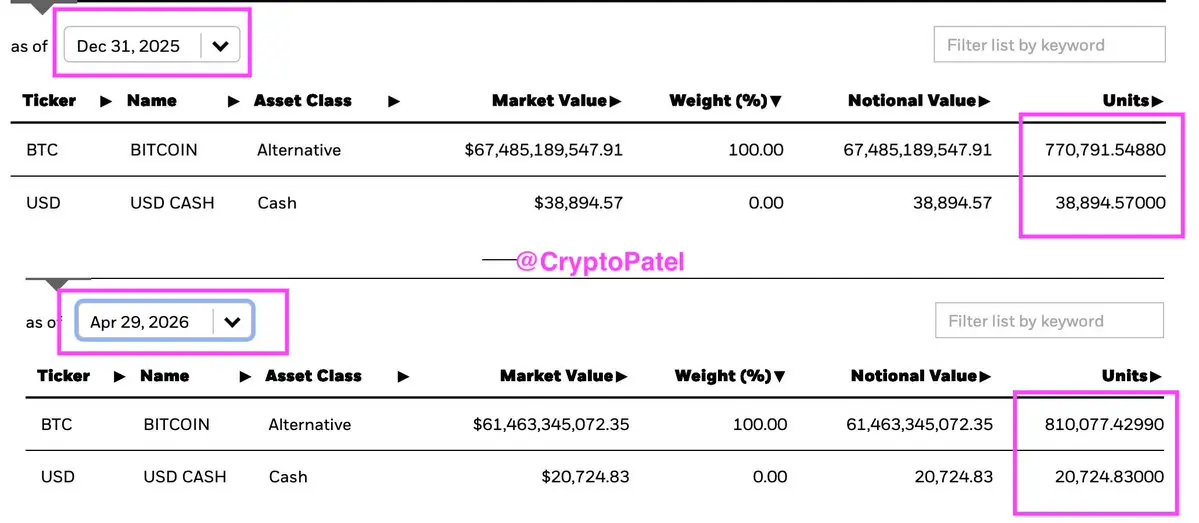This screenshot has width=1199, height=523.
Task: Click the Ticker sort arrow in the Dec 31, 2025 table
Action: [105, 101]
